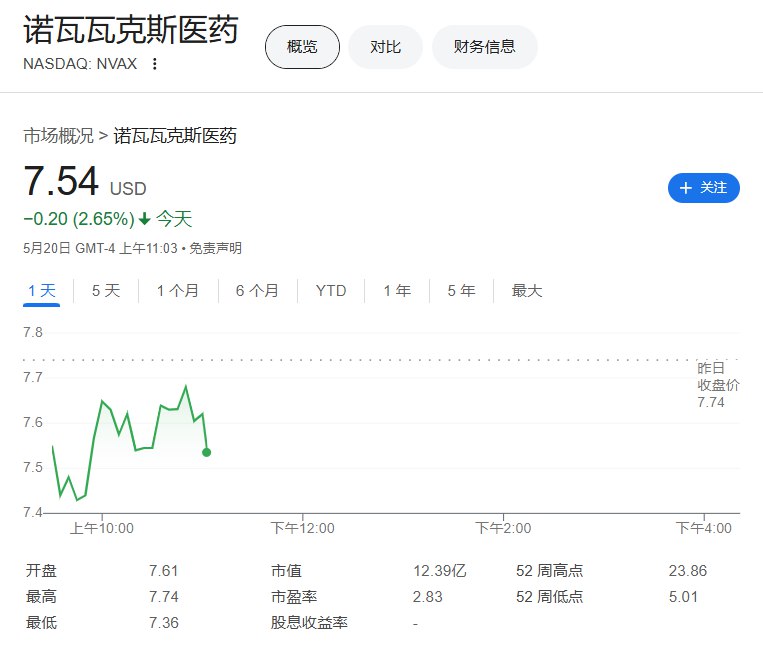
Task: Click the 下午4:00 axis label
Action: tap(704, 528)
